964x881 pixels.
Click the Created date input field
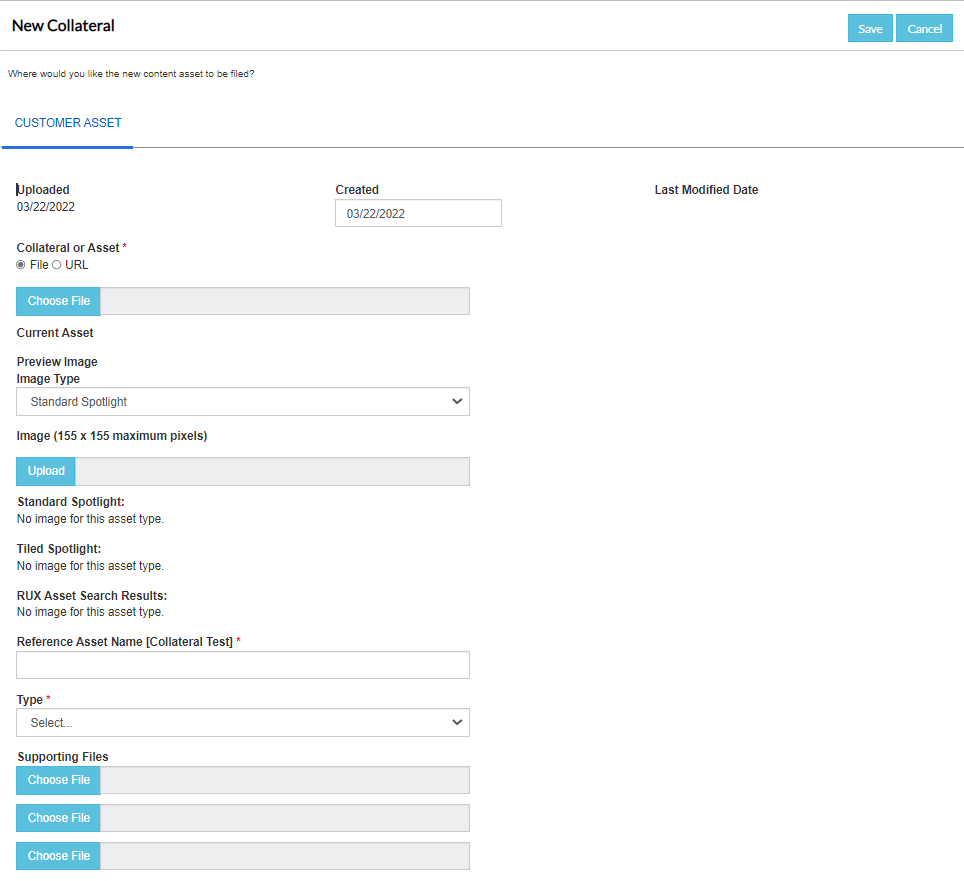click(x=418, y=213)
